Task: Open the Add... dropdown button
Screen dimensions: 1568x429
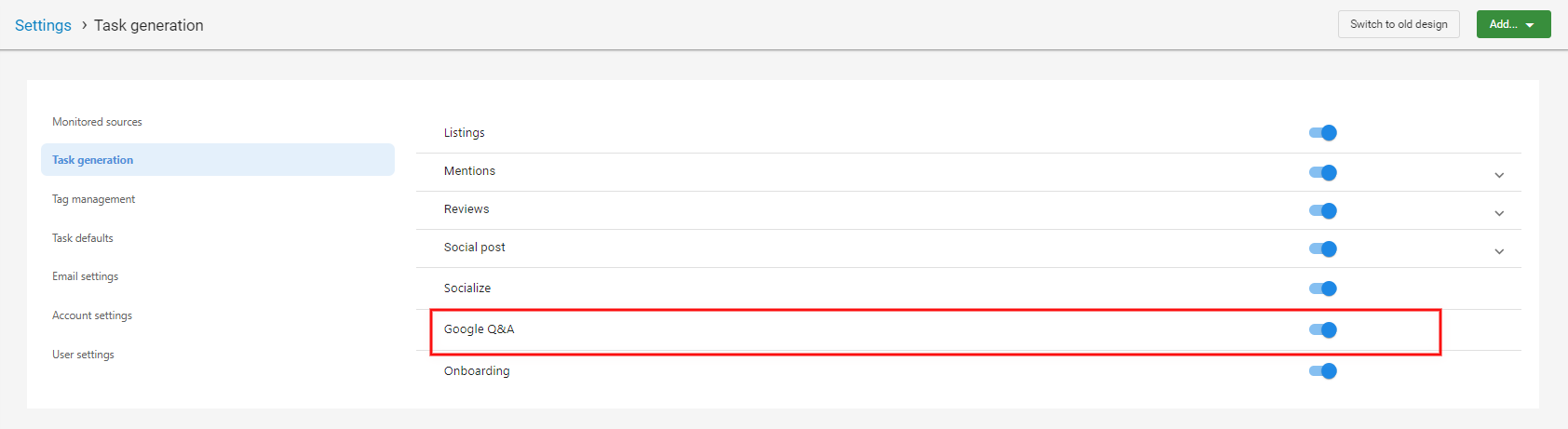Action: point(1513,24)
